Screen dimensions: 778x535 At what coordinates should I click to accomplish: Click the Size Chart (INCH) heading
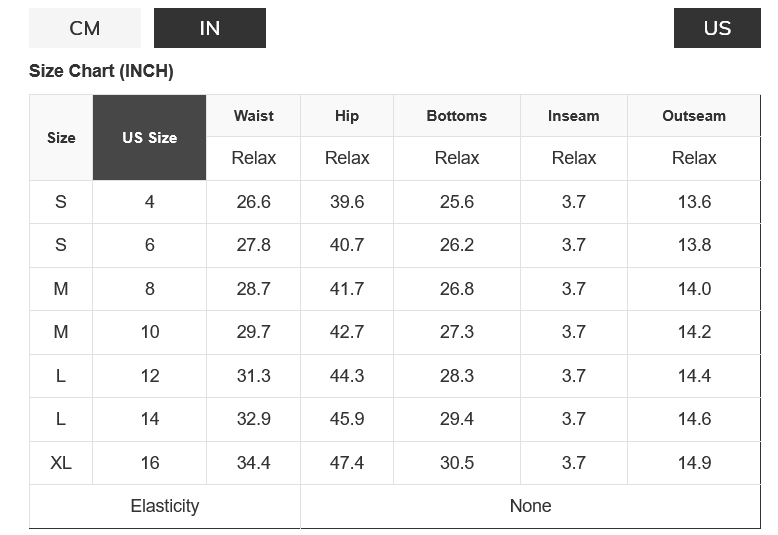tap(102, 72)
